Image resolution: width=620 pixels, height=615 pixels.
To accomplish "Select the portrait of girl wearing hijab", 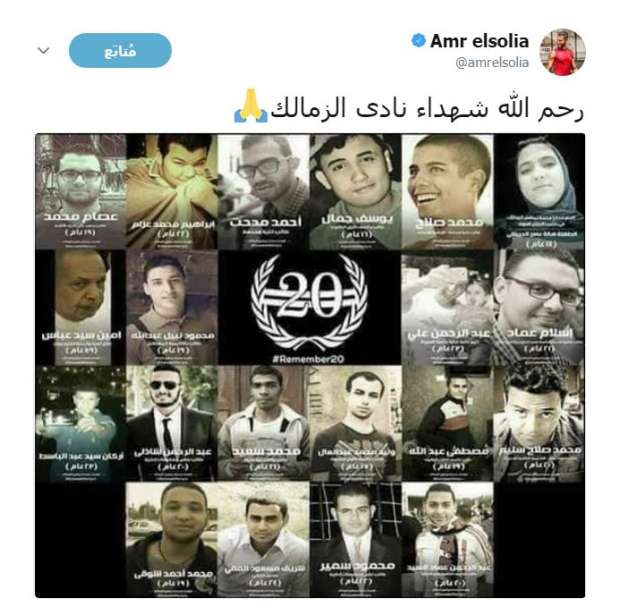I will point(539,191).
